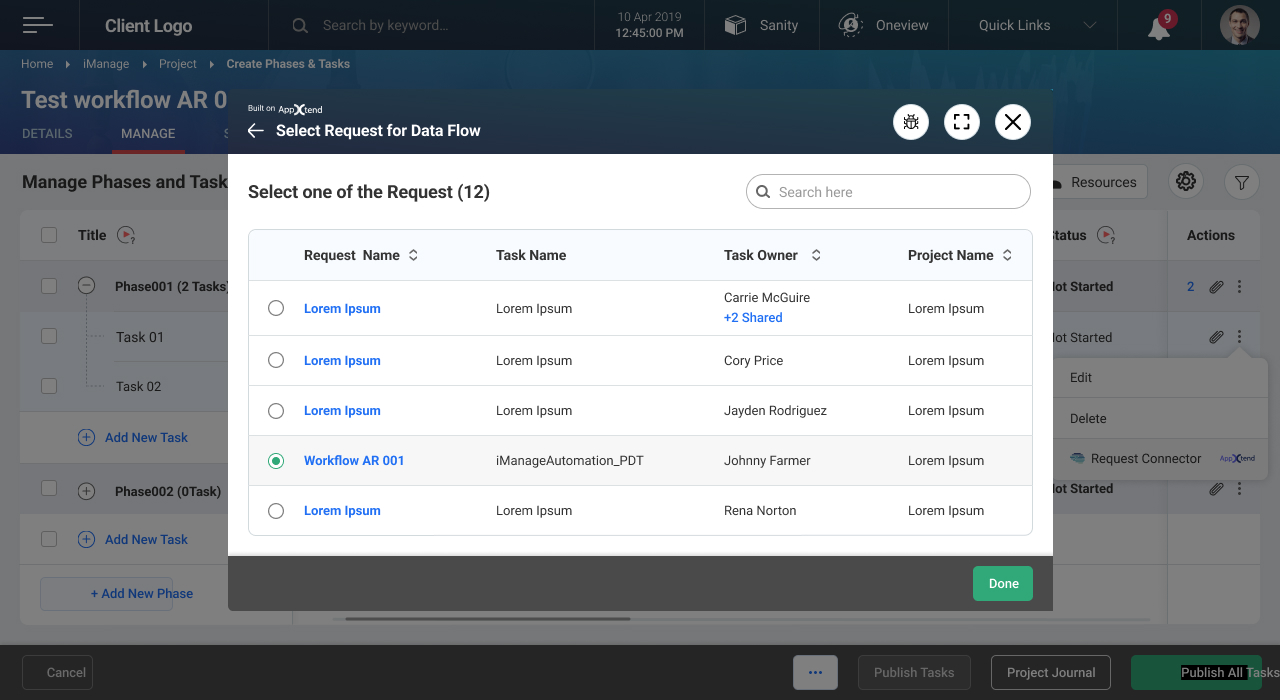Click the Search here input field
This screenshot has width=1280, height=700.
point(888,192)
